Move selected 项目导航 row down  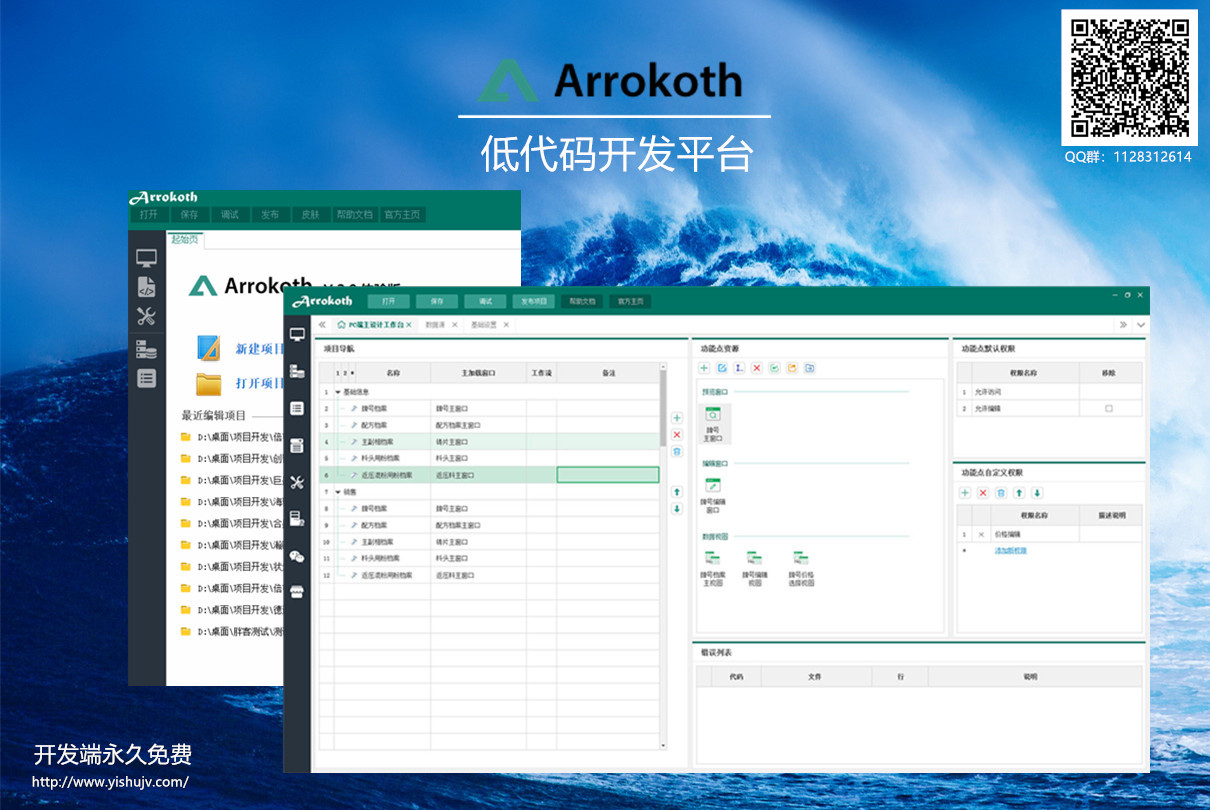[x=677, y=509]
